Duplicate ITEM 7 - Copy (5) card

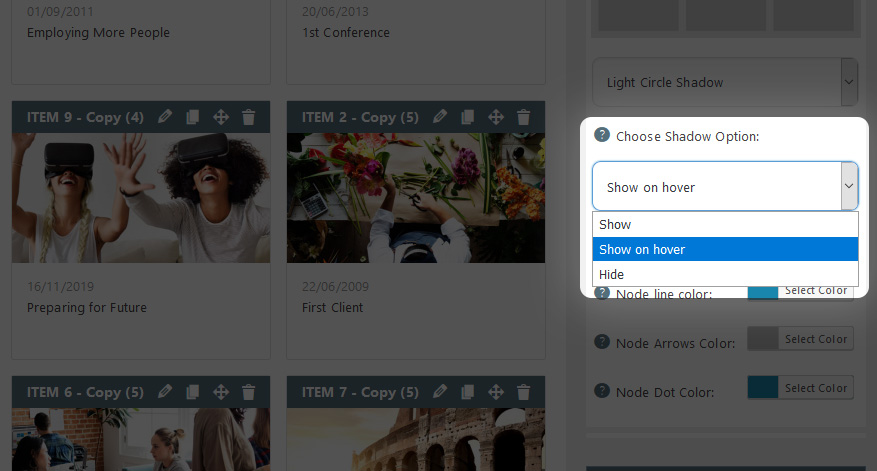click(468, 392)
